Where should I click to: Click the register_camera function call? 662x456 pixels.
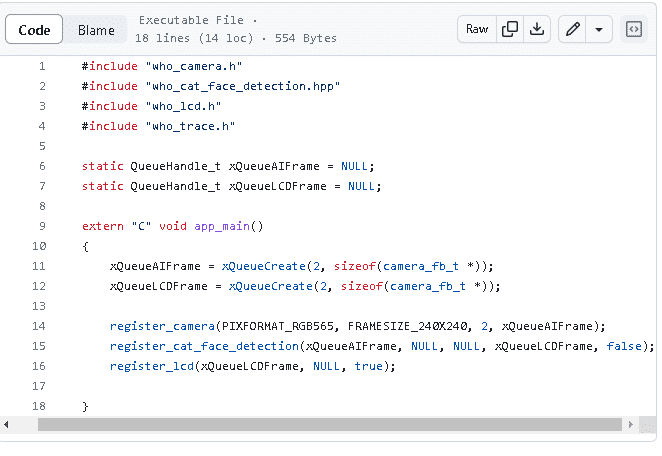[162, 326]
